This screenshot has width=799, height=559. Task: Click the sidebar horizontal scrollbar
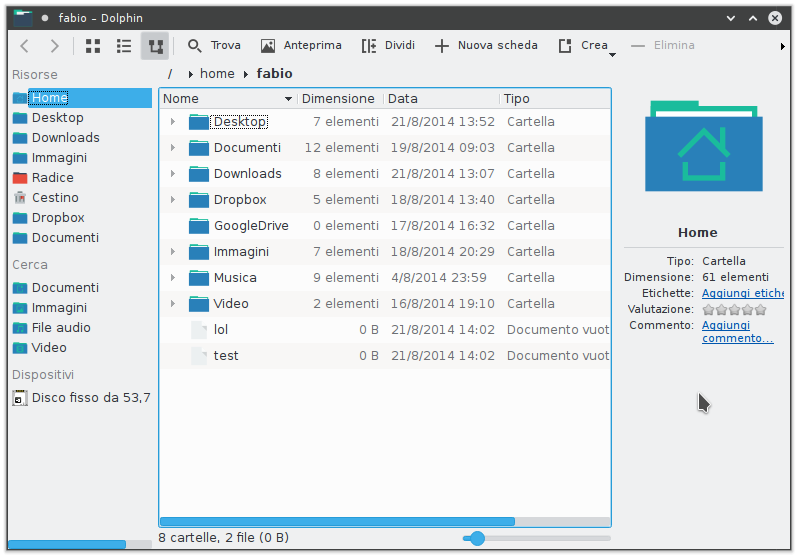click(67, 544)
